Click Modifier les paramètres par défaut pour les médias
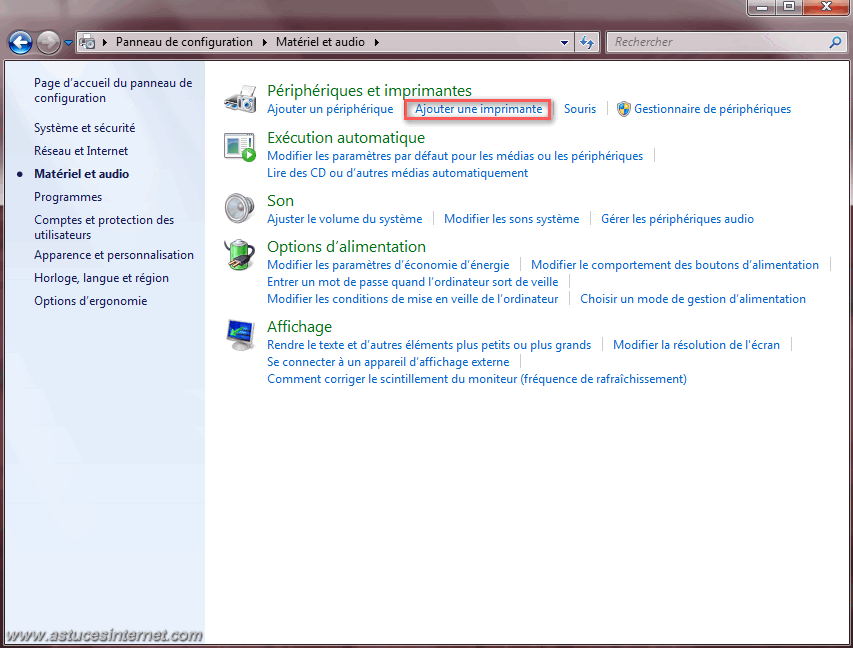Viewport: 853px width, 648px height. [x=455, y=156]
